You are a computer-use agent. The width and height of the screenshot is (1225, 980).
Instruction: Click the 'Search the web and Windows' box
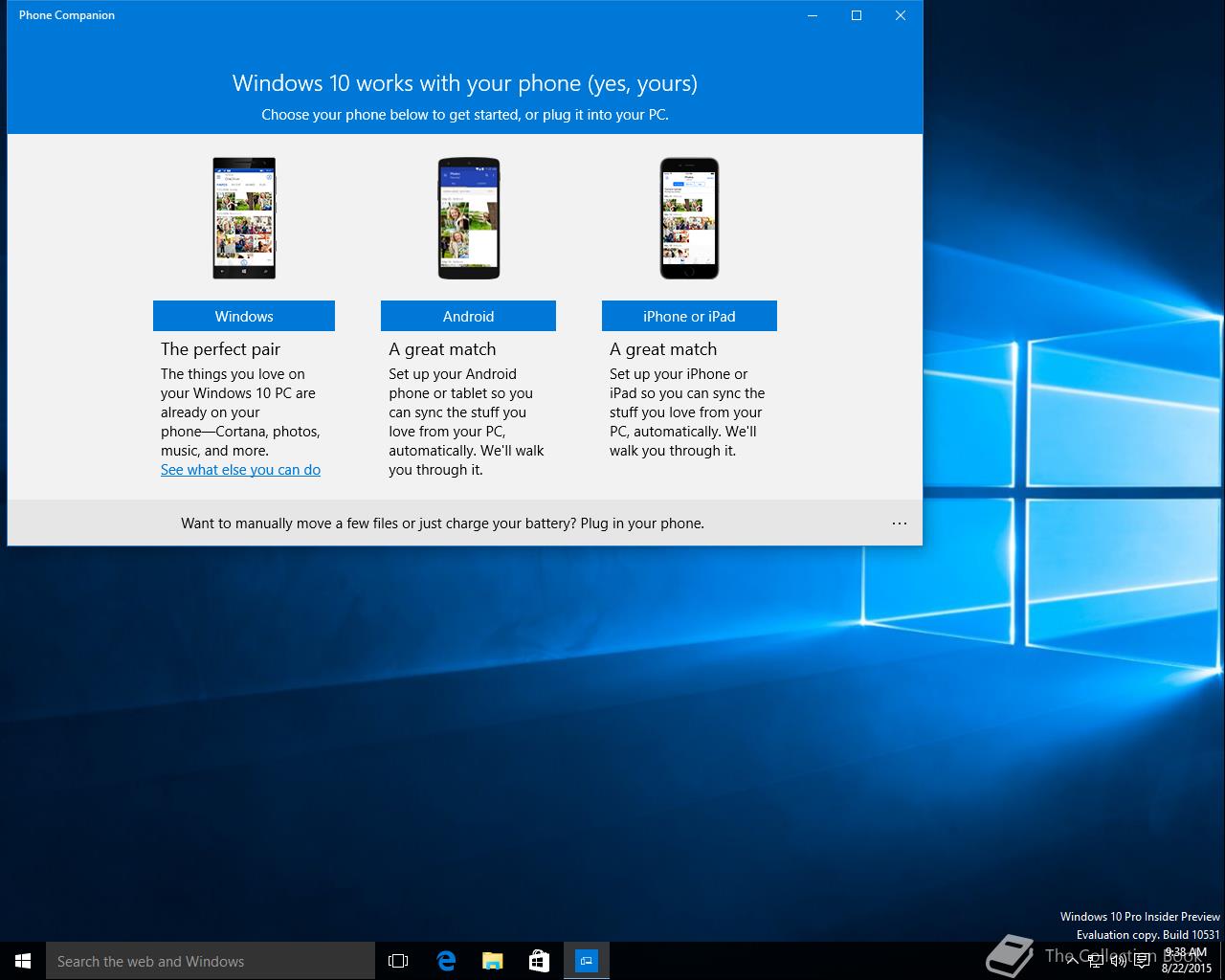(211, 961)
